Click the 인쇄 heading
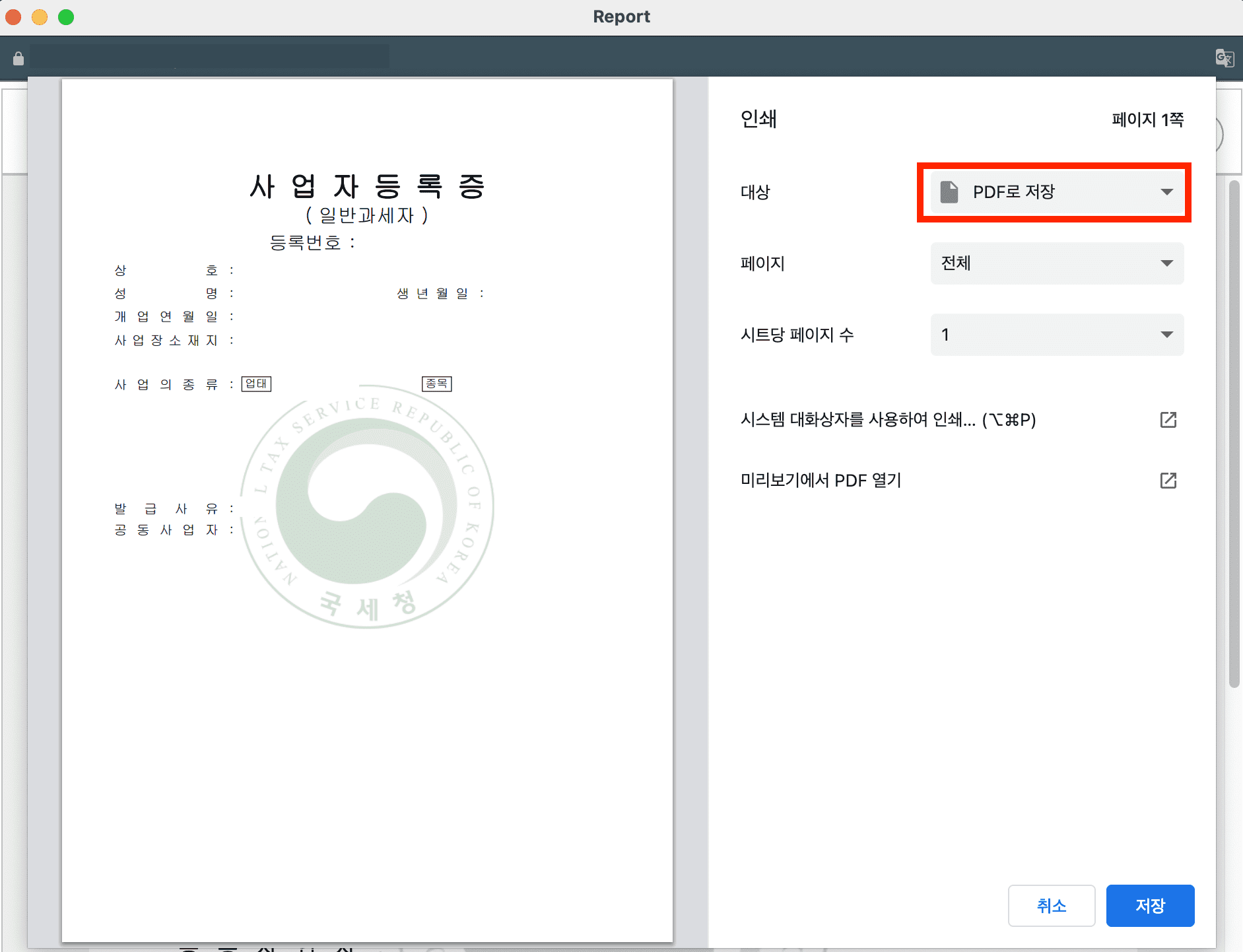This screenshot has height=952, width=1243. tap(758, 119)
